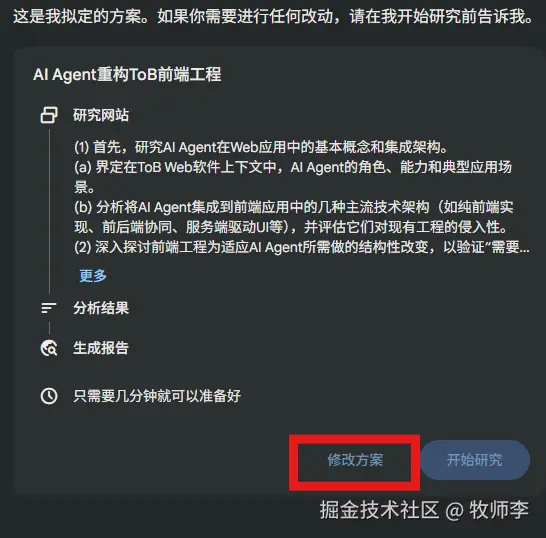Click the 只需要几分钟就可以准备好 time note
Screen dimensions: 546x538
tap(157, 396)
